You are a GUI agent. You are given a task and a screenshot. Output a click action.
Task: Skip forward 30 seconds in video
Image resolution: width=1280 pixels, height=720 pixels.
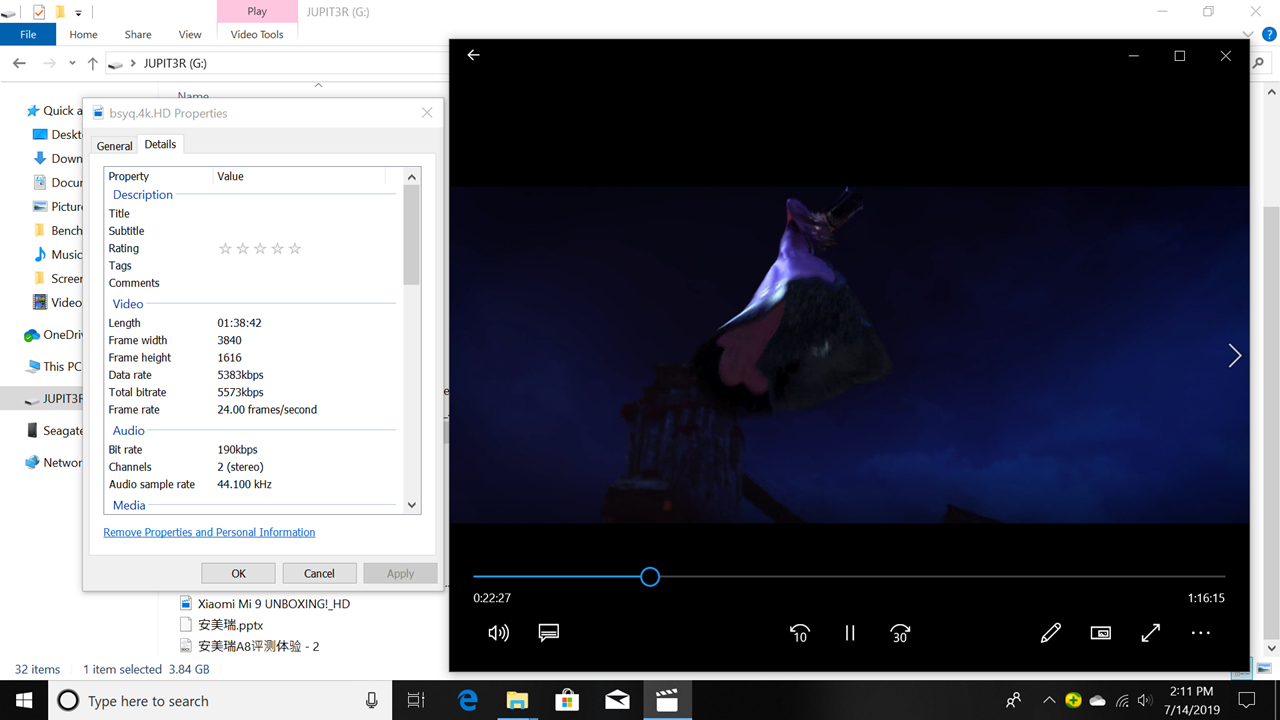[900, 633]
